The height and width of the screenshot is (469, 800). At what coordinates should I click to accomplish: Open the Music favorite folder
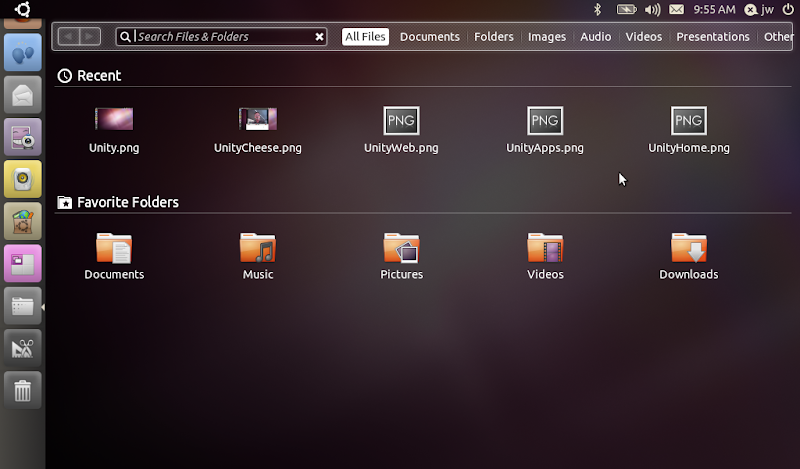258,249
